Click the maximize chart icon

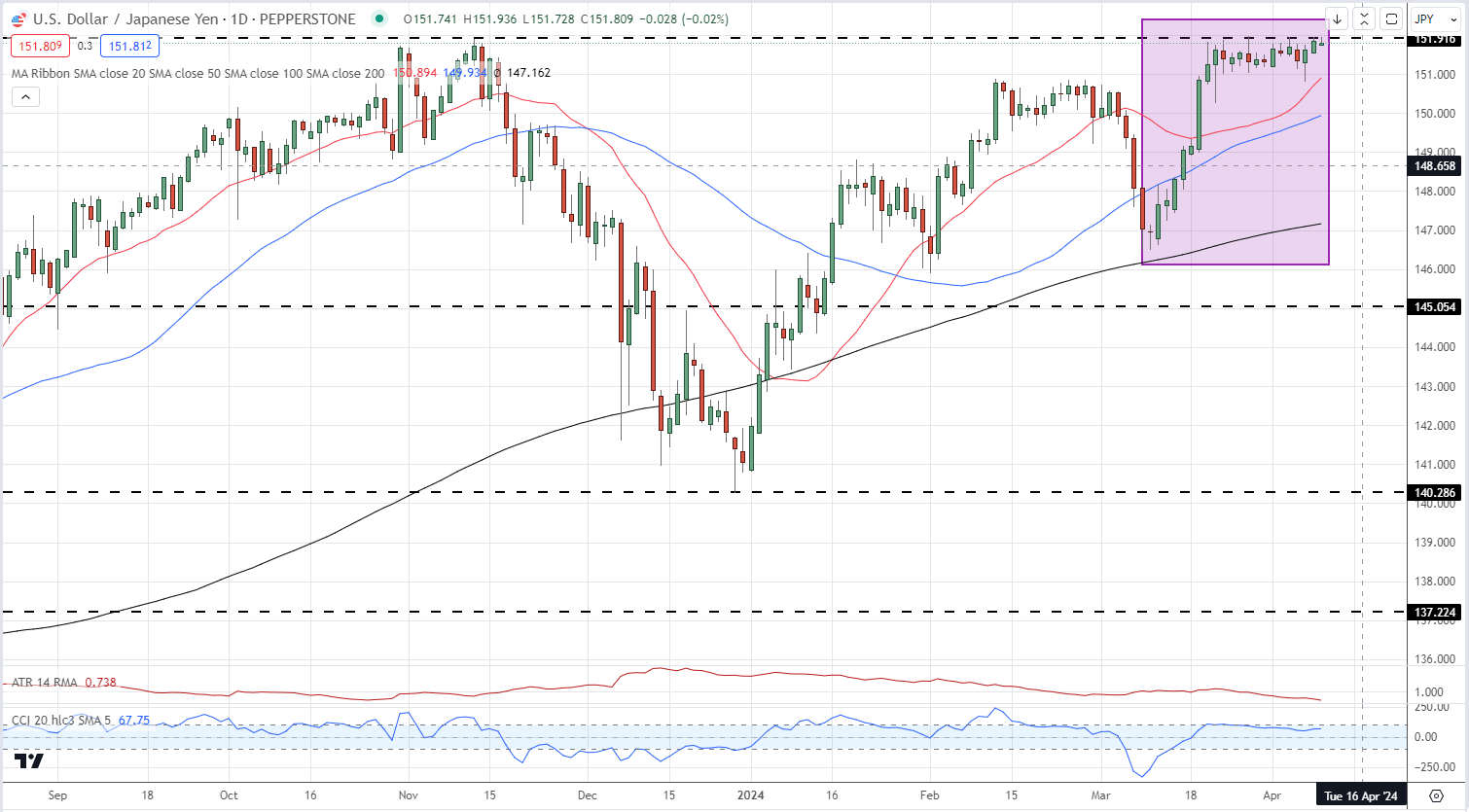(x=1392, y=19)
